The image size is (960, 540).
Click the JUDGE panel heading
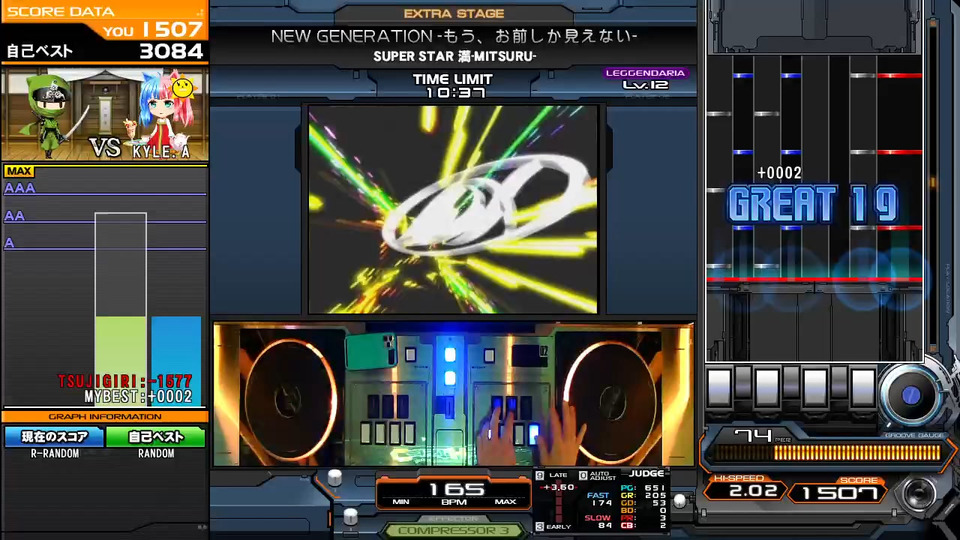(647, 473)
